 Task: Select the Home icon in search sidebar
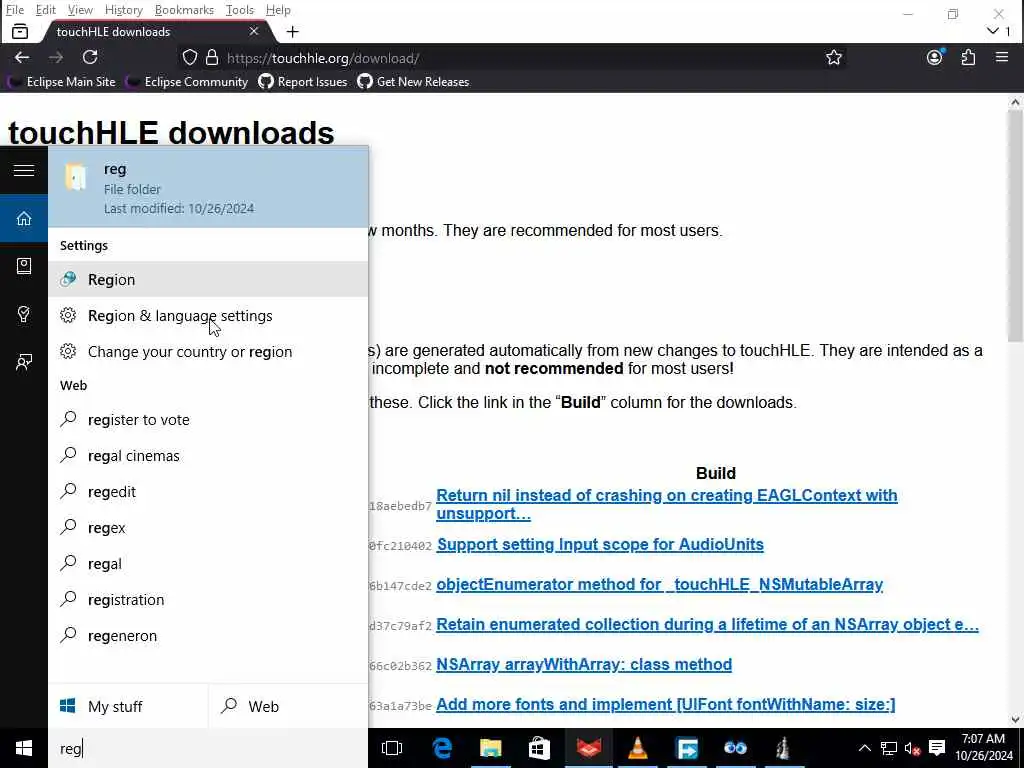click(24, 218)
